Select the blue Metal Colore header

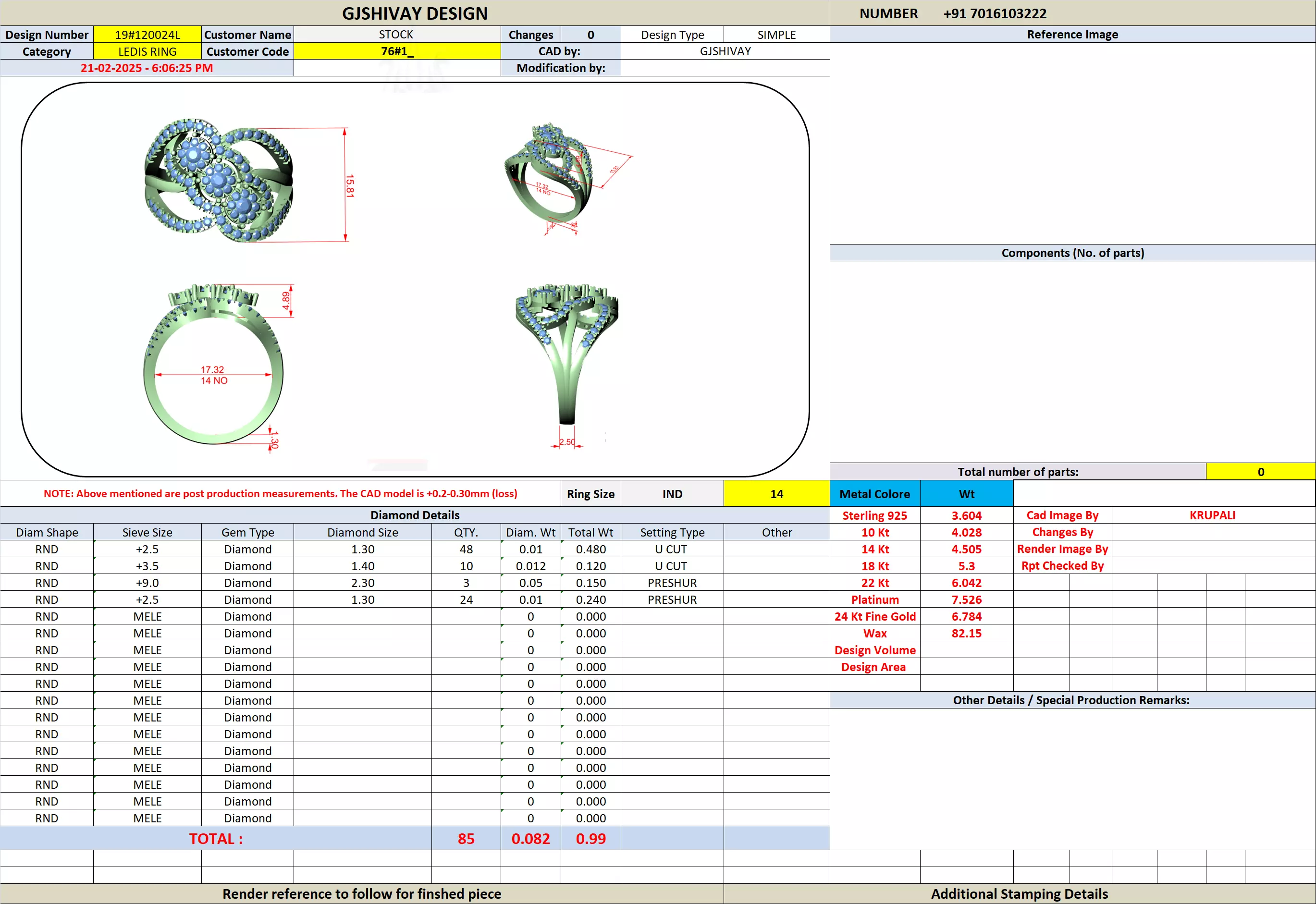[x=874, y=494]
